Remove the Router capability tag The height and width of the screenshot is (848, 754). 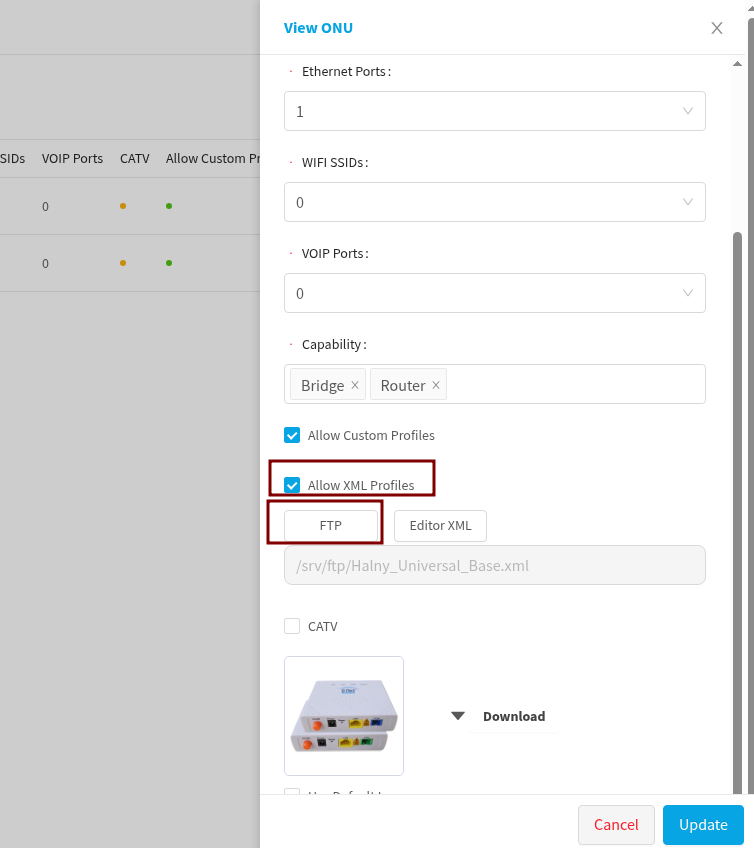click(435, 385)
